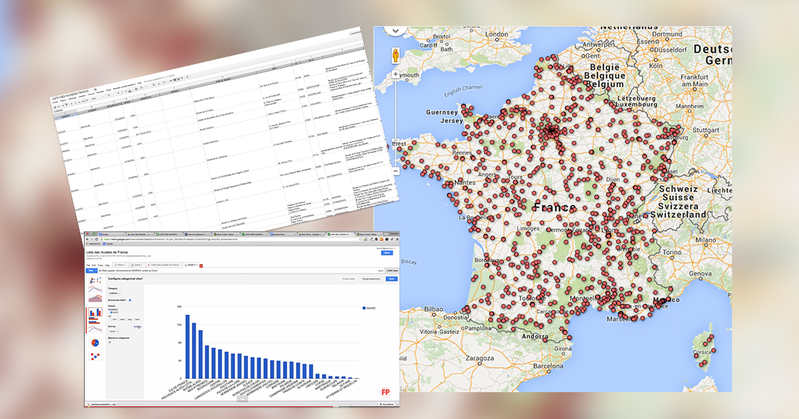Viewport: 799px width, 419px height.
Task: Select the line chart type icon
Action: pos(95,289)
